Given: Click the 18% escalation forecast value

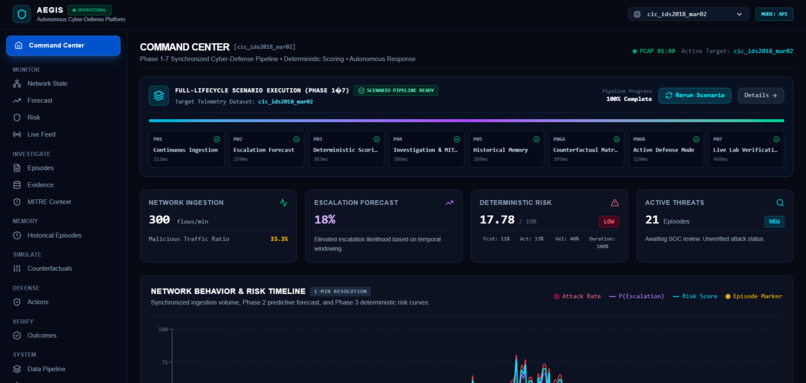Looking at the screenshot, I should click(325, 220).
